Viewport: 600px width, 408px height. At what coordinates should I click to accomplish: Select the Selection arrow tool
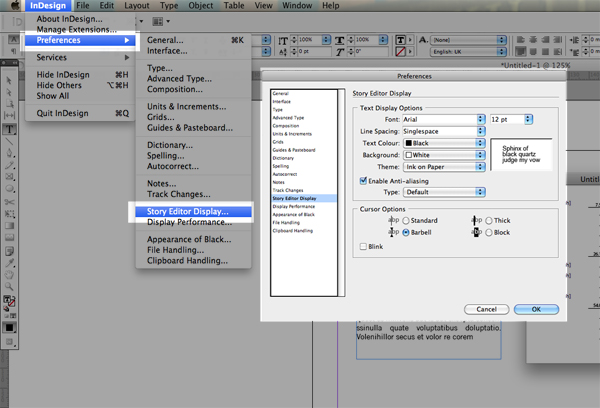pyautogui.click(x=10, y=80)
